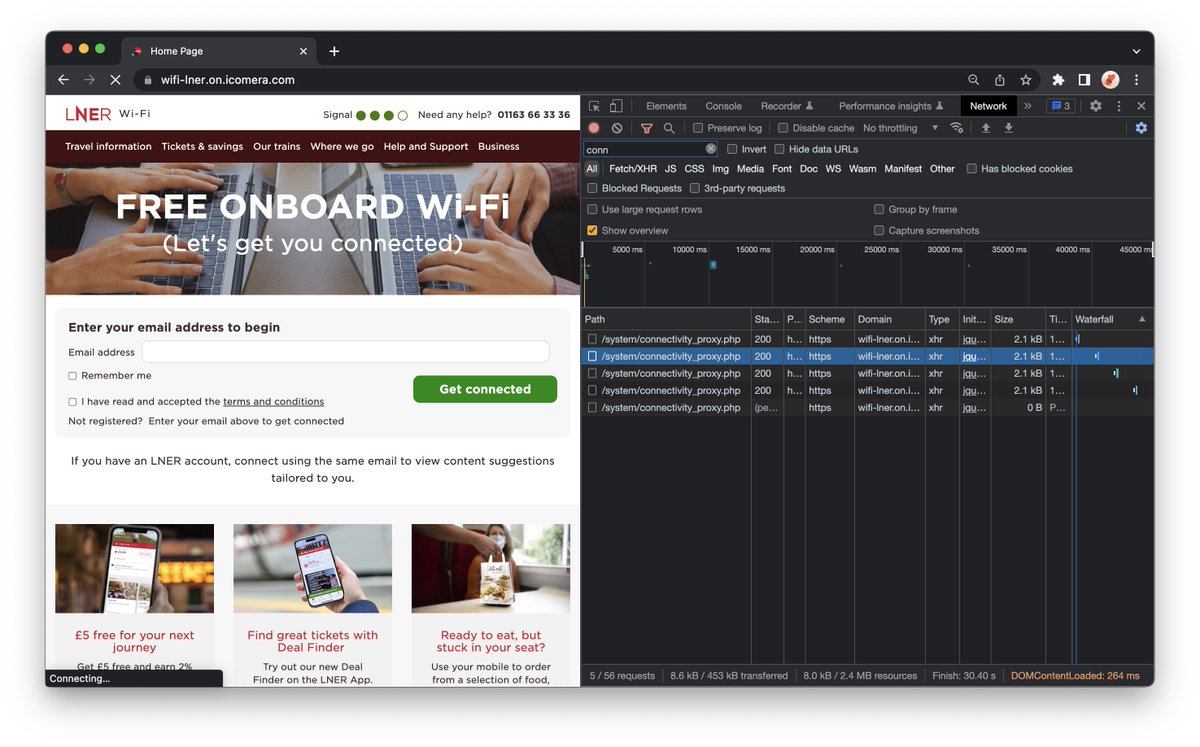Tick the Invert checkbox
The width and height of the screenshot is (1200, 747).
coord(732,149)
